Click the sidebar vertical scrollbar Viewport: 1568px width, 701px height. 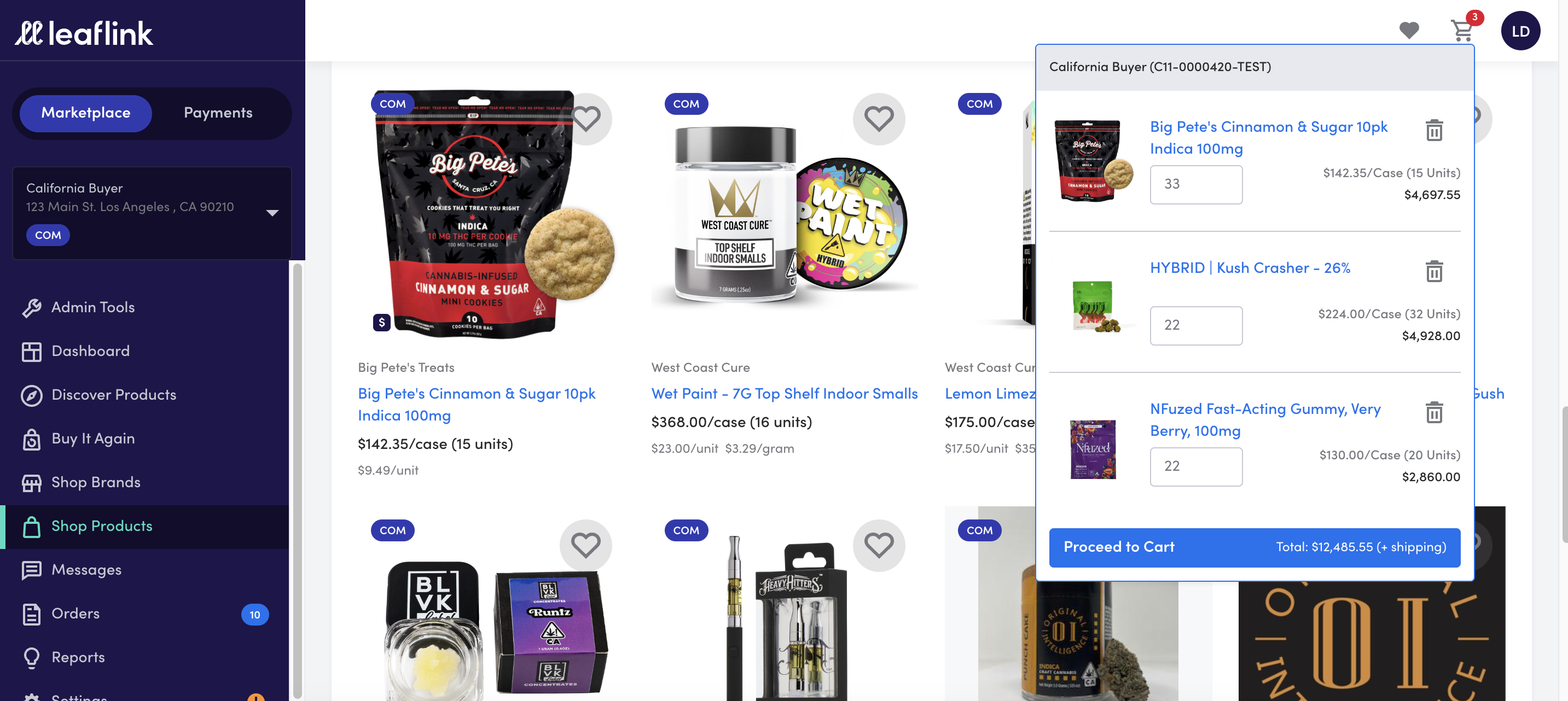(x=297, y=481)
